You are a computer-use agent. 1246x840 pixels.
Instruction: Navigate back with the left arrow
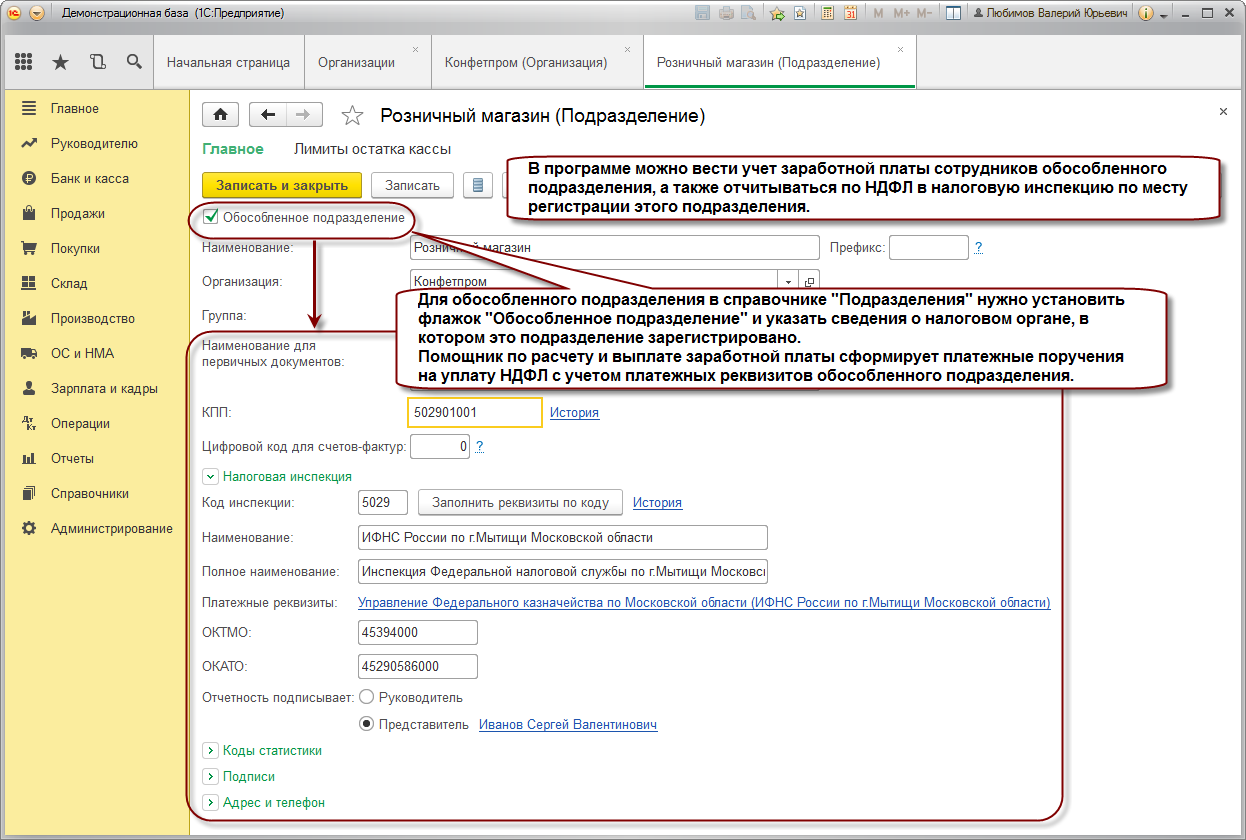tap(267, 115)
